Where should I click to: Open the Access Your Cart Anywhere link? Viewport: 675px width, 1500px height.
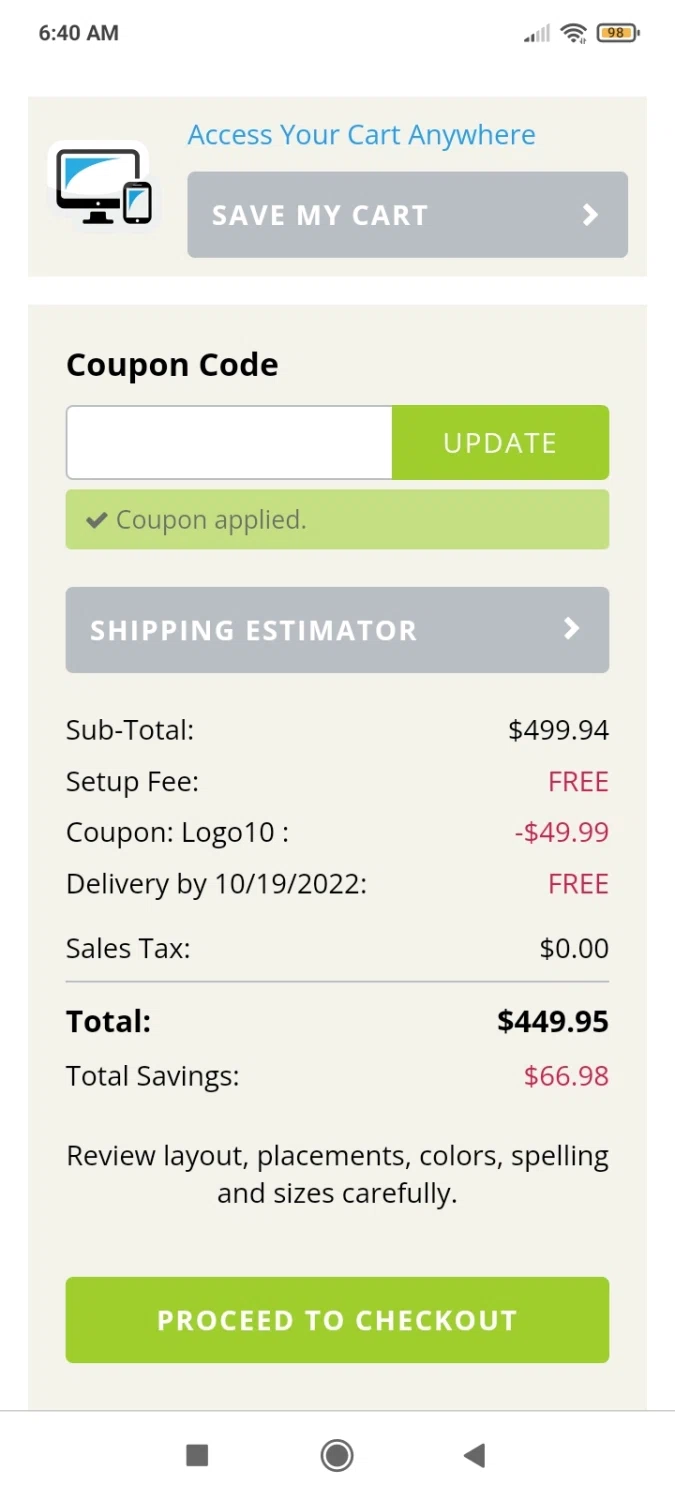pos(361,135)
